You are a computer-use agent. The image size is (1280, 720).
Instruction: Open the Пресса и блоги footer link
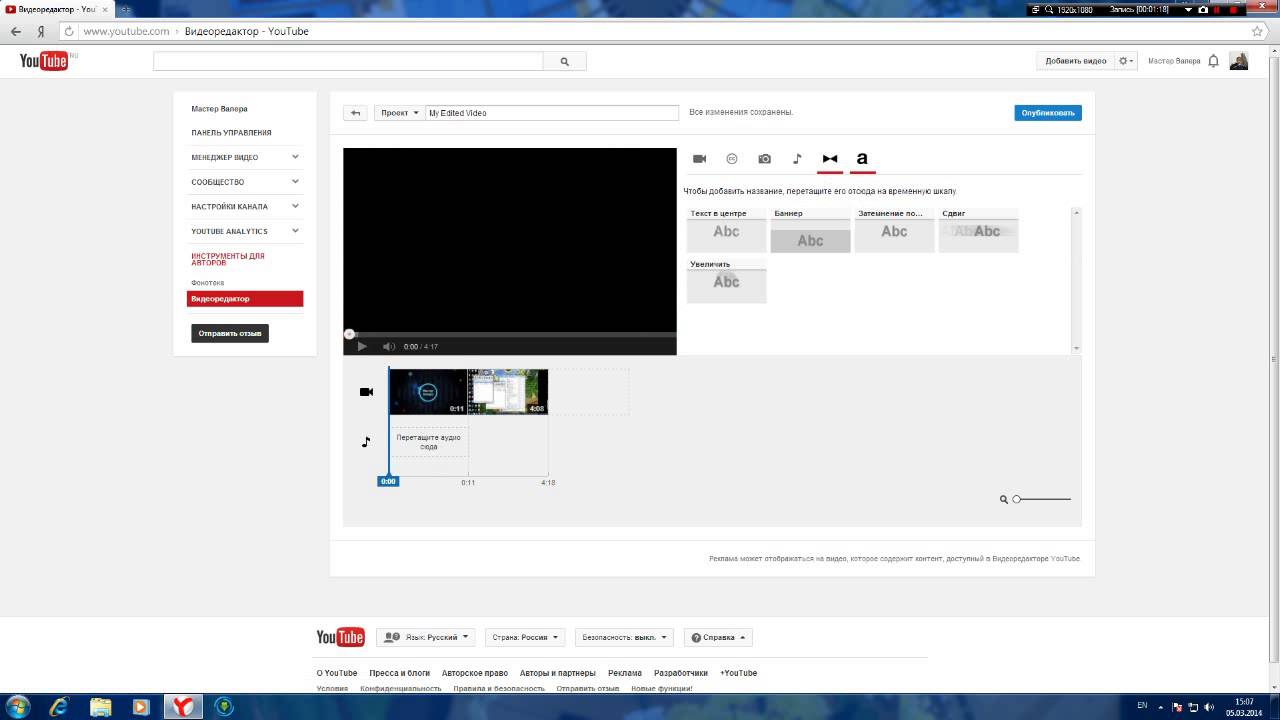coord(399,673)
